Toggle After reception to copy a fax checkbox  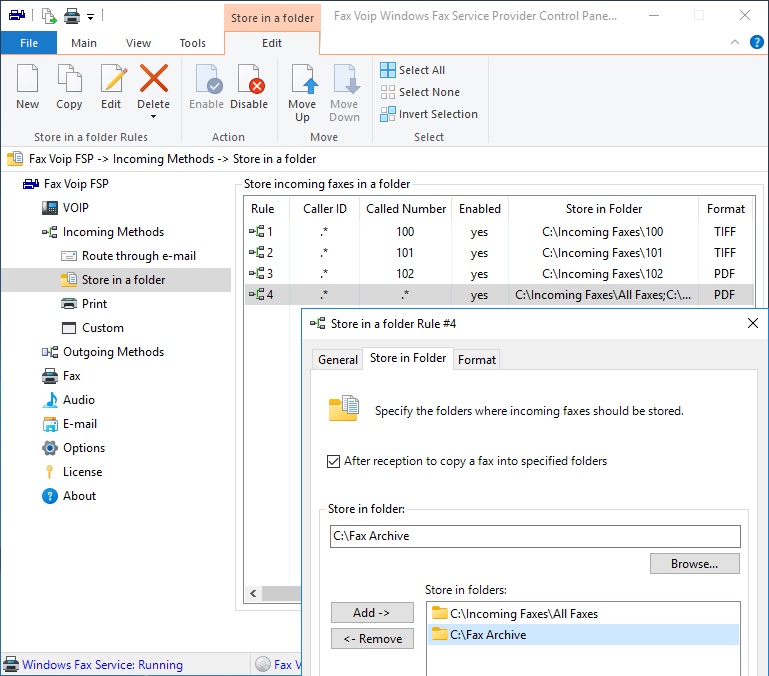pyautogui.click(x=333, y=461)
